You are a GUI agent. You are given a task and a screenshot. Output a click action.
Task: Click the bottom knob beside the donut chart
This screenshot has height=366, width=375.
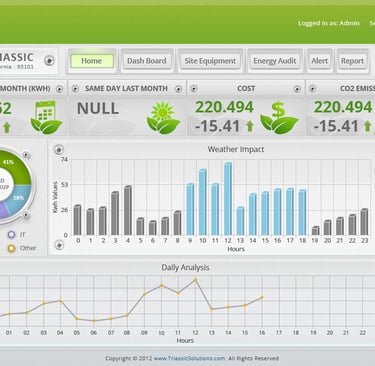point(26,215)
